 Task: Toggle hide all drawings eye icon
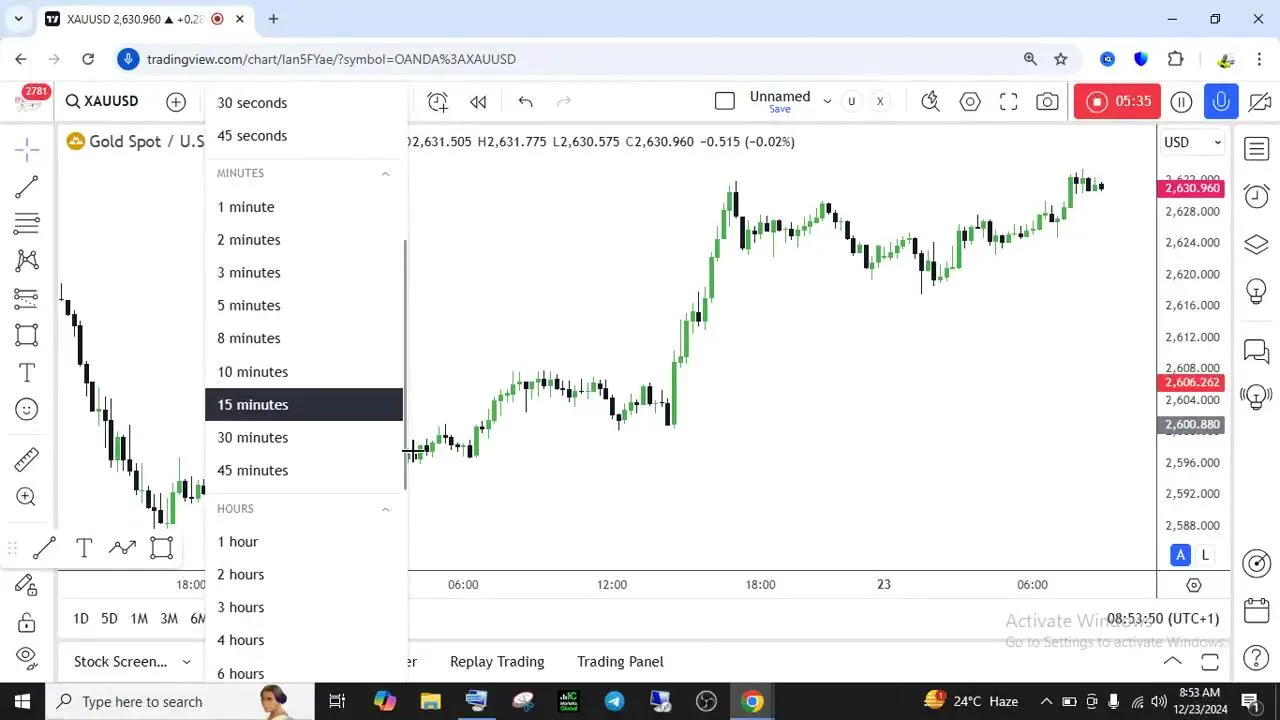pyautogui.click(x=27, y=658)
